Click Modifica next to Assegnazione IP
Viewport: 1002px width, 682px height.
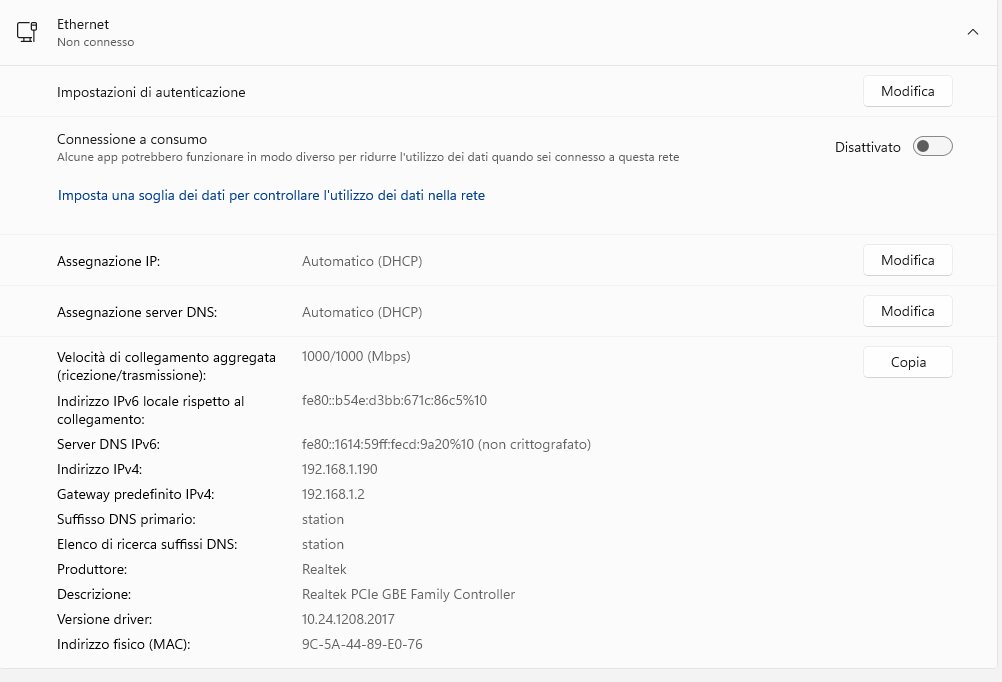click(907, 260)
